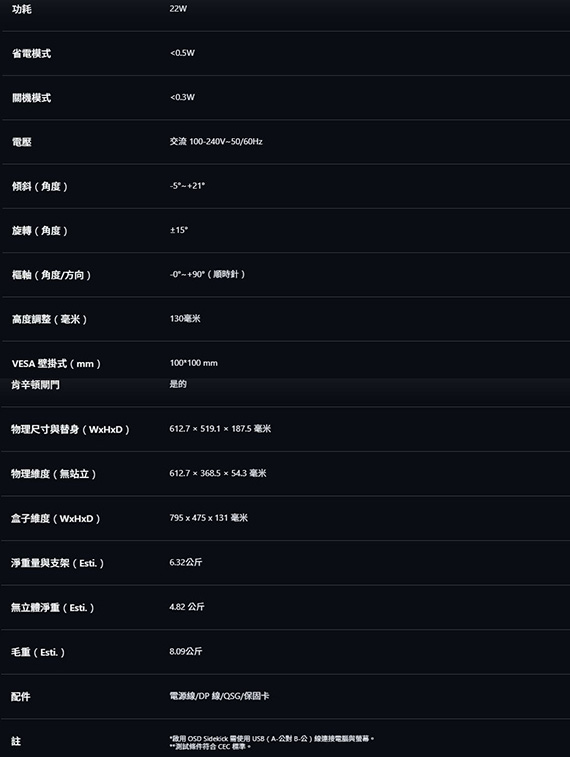570x757 pixels.
Task: Click the 樞軸（角度/方向）label
Action: point(52,275)
